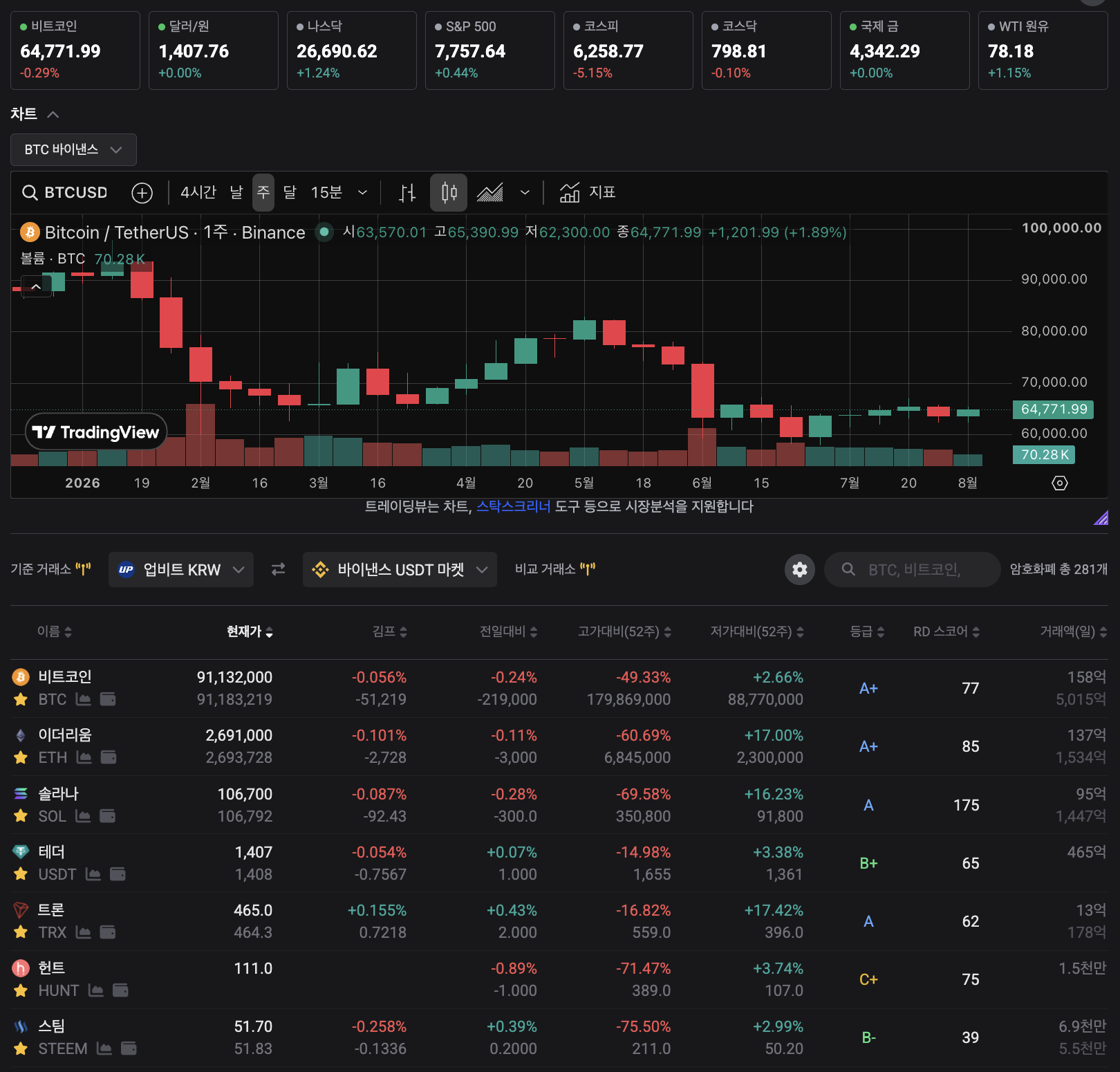Select the 15분 interval
Screen dimensions: 1120x1072
(x=326, y=192)
